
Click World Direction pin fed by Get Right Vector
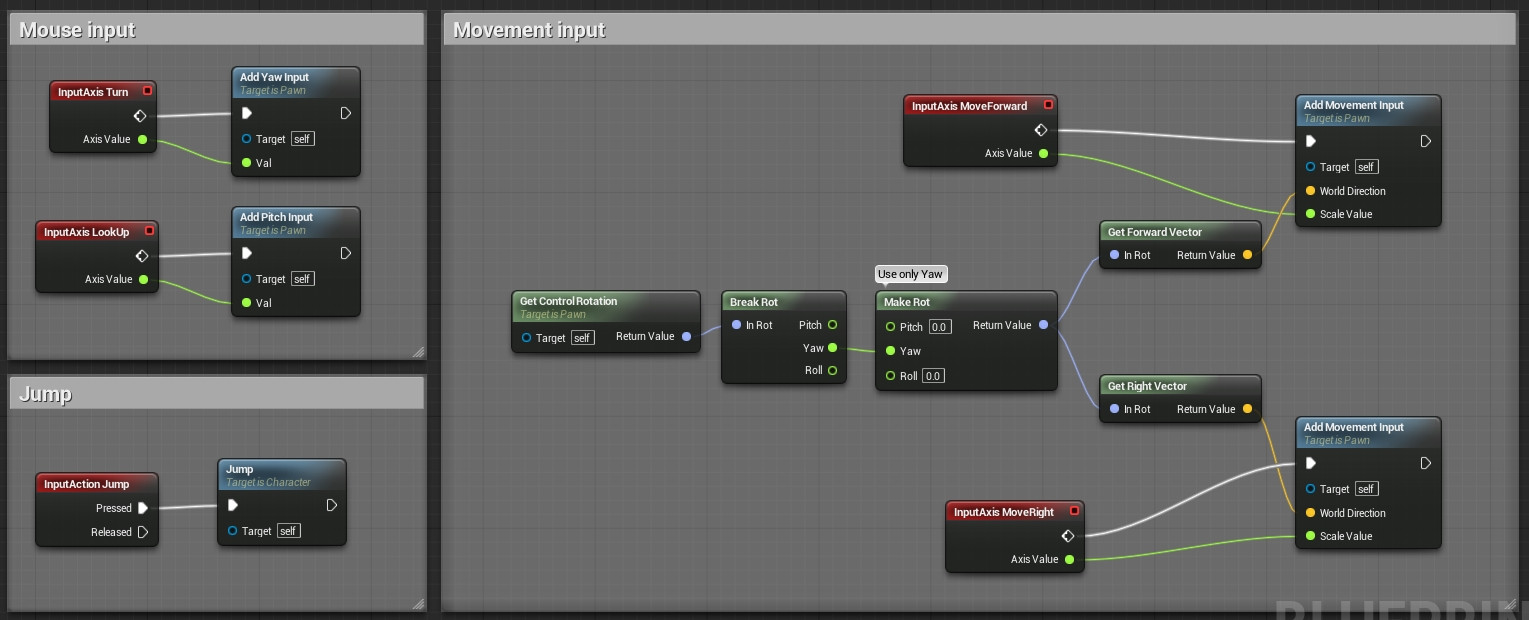point(1310,513)
